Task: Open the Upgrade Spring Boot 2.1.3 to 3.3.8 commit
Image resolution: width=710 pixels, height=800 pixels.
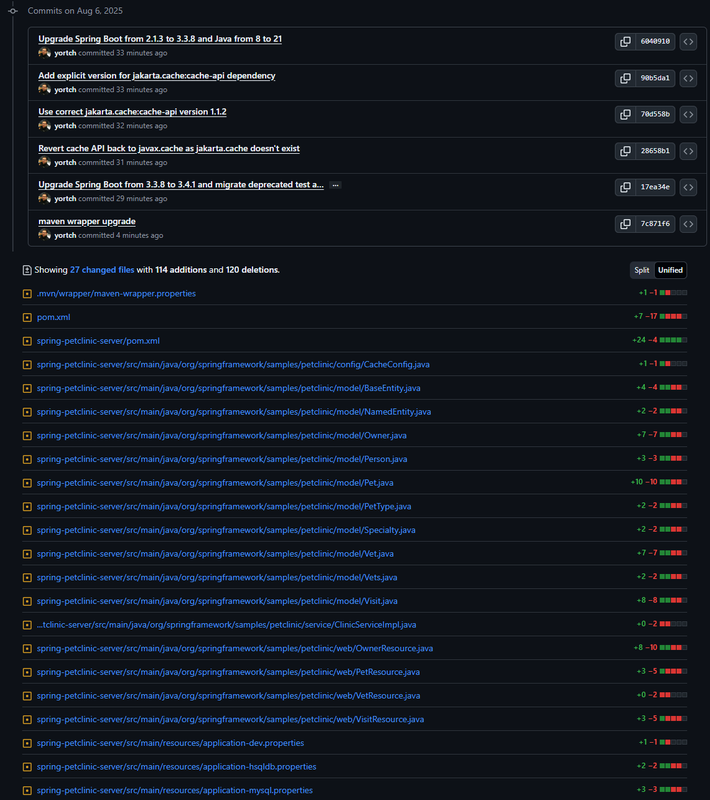Action: pos(160,39)
